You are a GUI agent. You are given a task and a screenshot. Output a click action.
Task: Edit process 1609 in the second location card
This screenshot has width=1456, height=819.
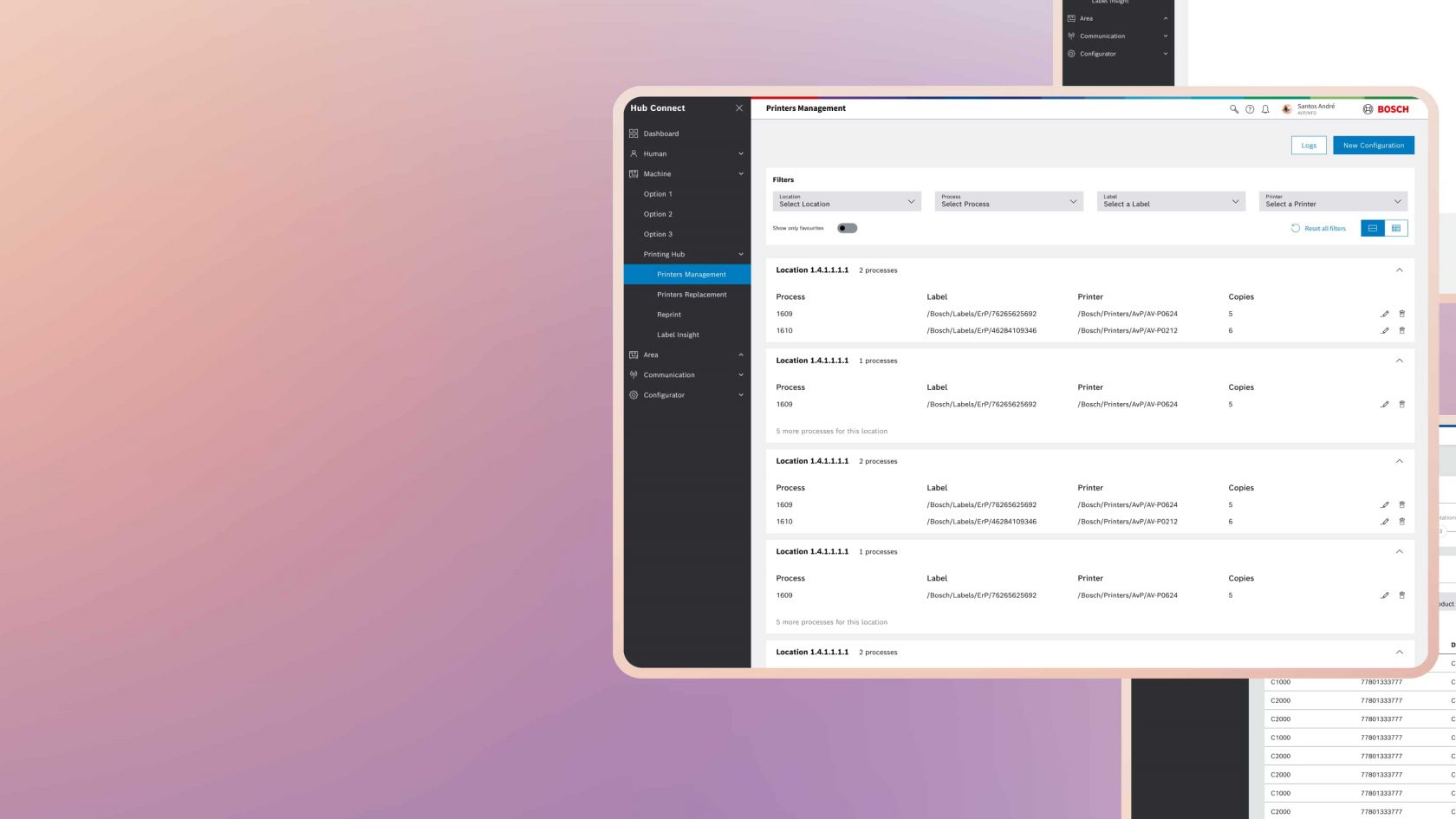1385,404
